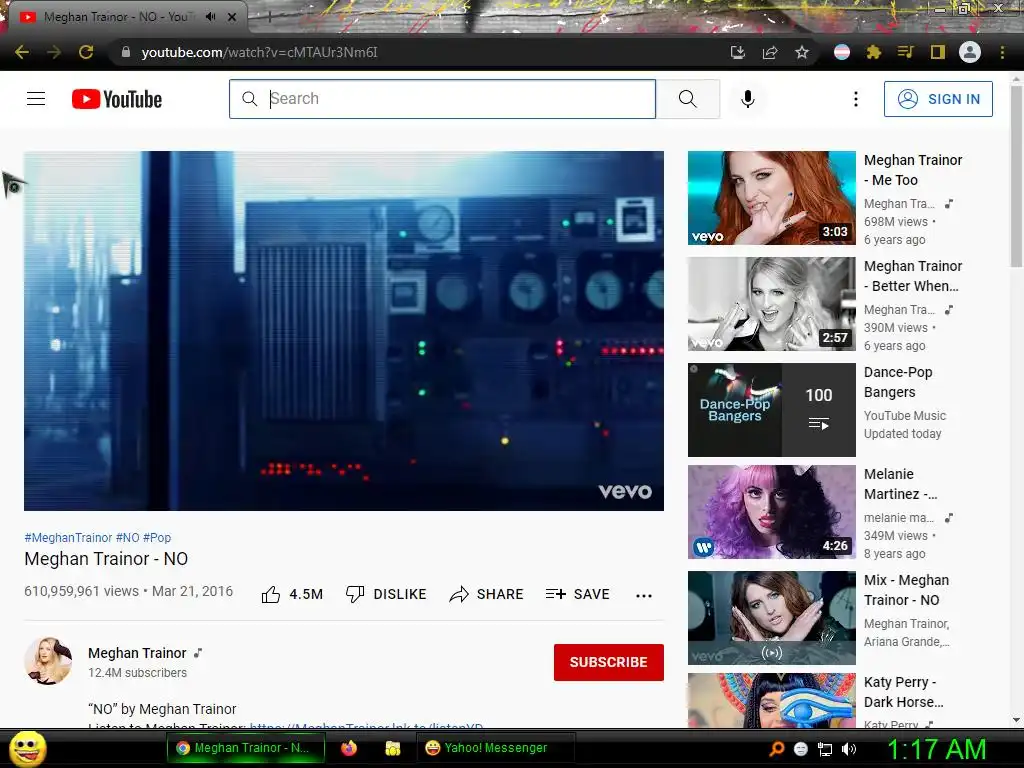Screen dimensions: 1024x768
Task: Open the Meghan Trainor channel name link
Action: (137, 653)
